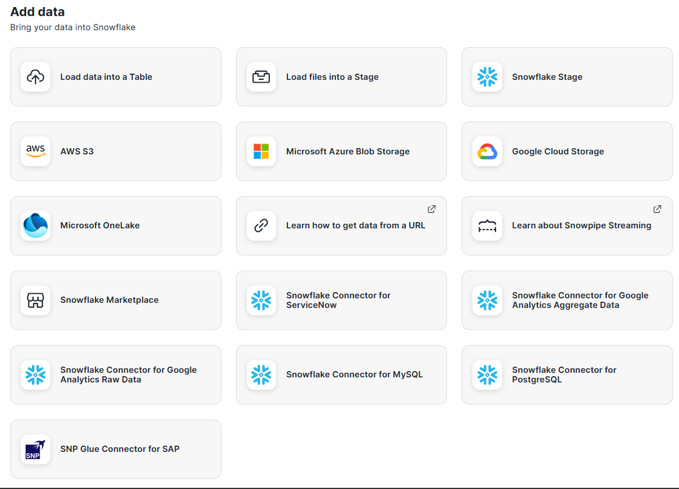
Task: Select Snowflake Connector for ServiceNow label
Action: point(338,300)
